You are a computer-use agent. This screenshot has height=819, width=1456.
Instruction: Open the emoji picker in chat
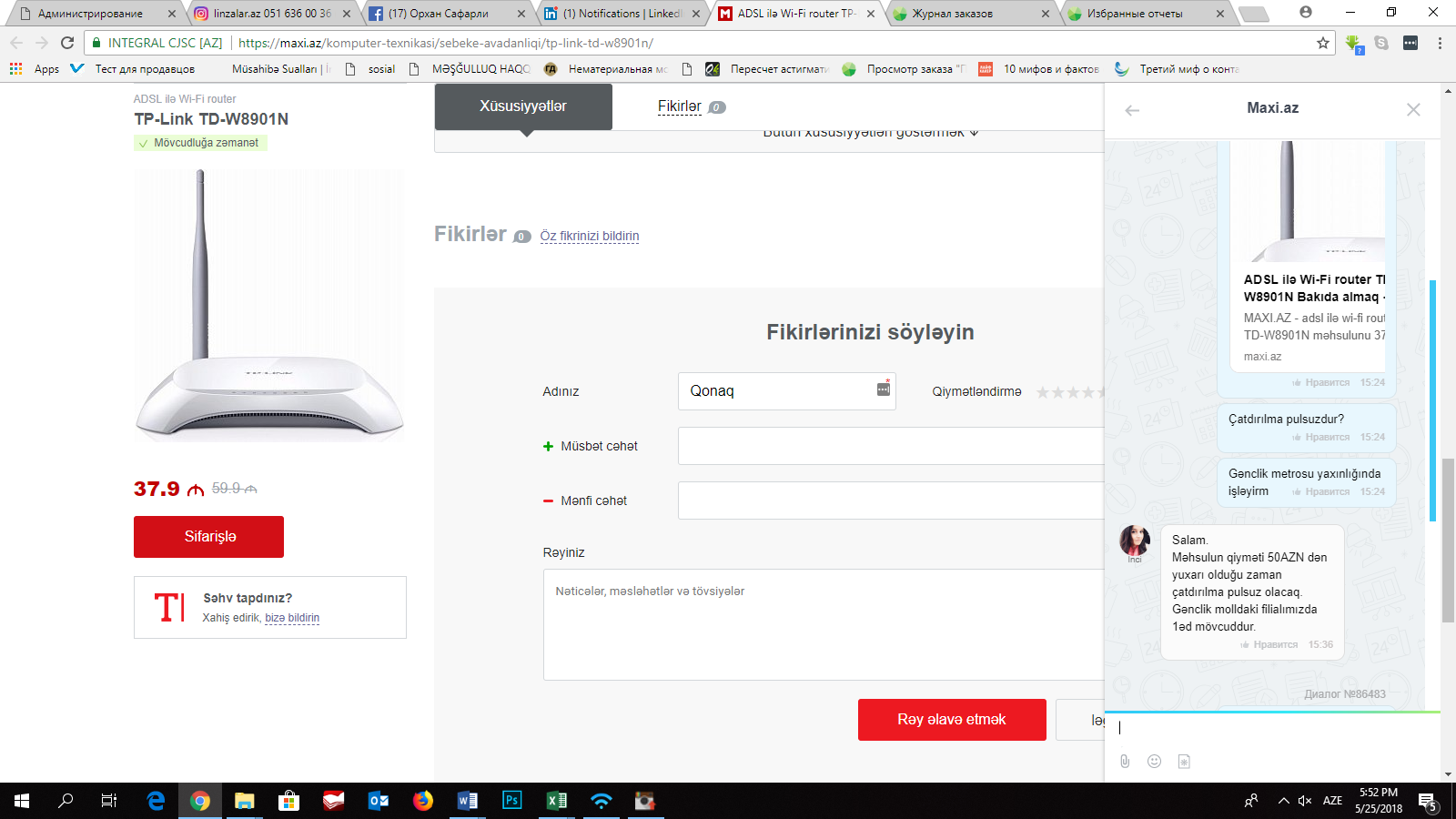(x=1154, y=761)
